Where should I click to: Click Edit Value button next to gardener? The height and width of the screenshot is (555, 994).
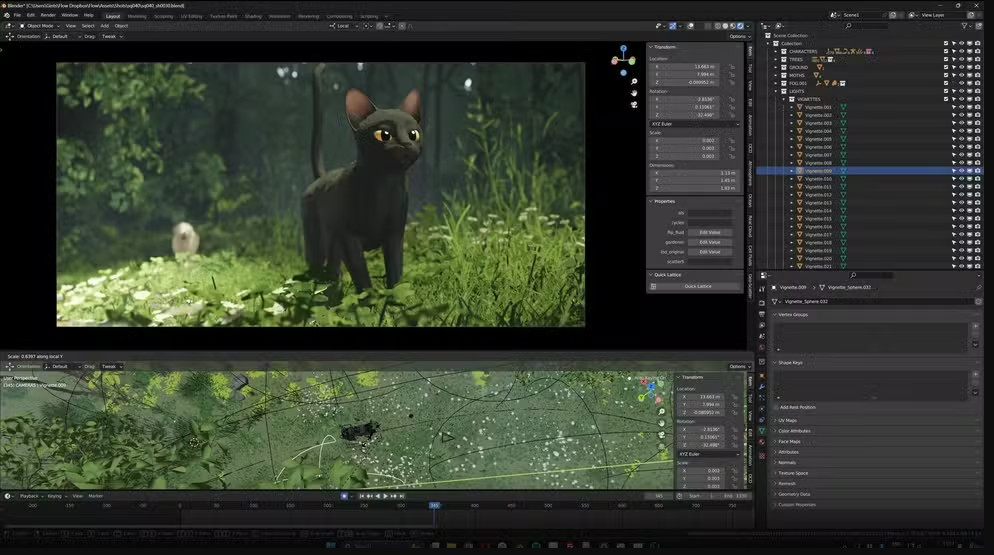709,242
